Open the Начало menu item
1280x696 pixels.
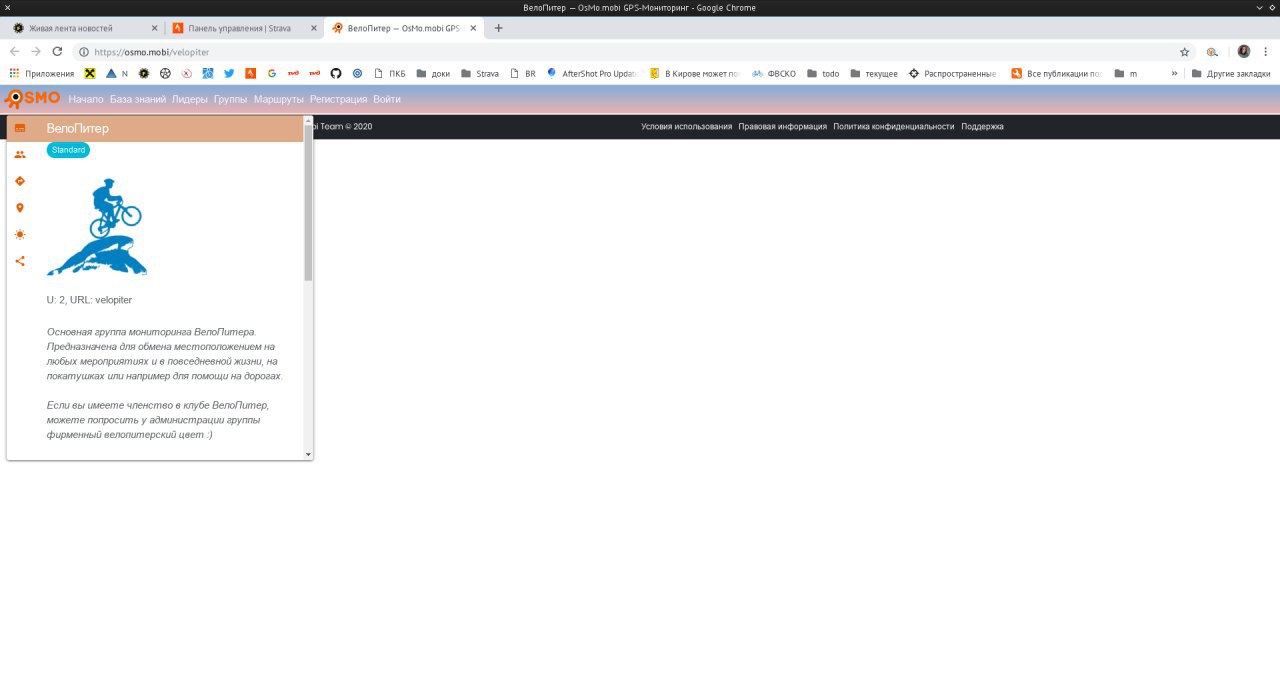click(x=86, y=99)
